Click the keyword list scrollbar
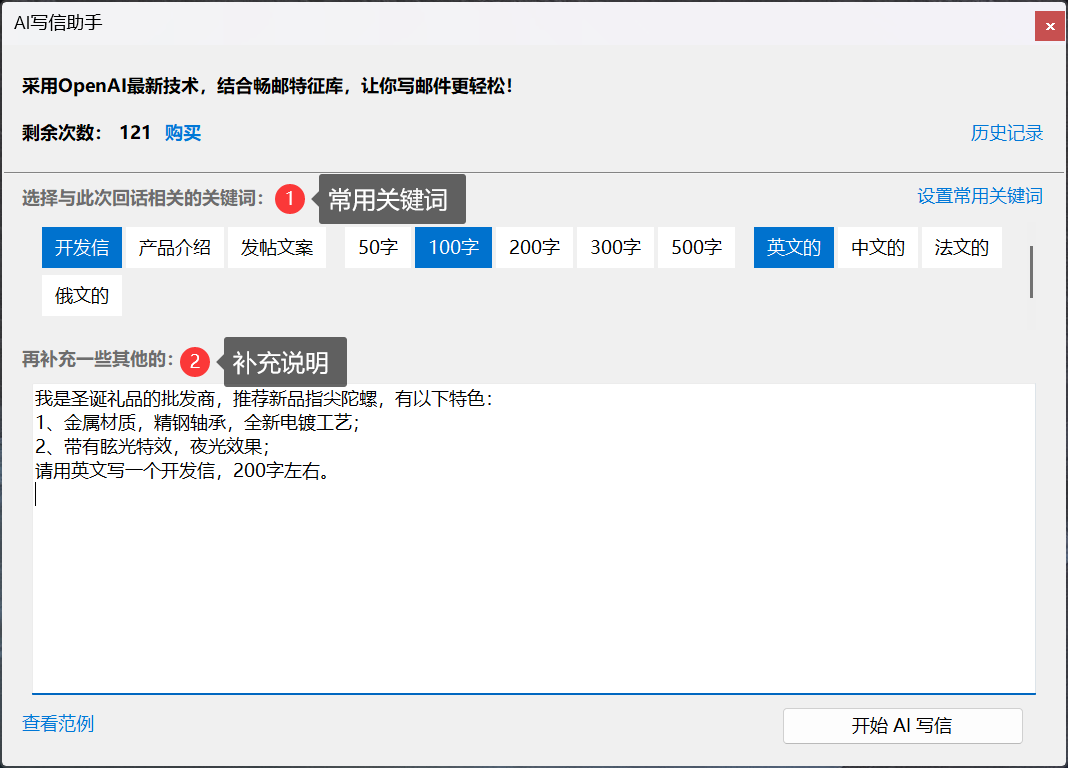 pos(1031,272)
